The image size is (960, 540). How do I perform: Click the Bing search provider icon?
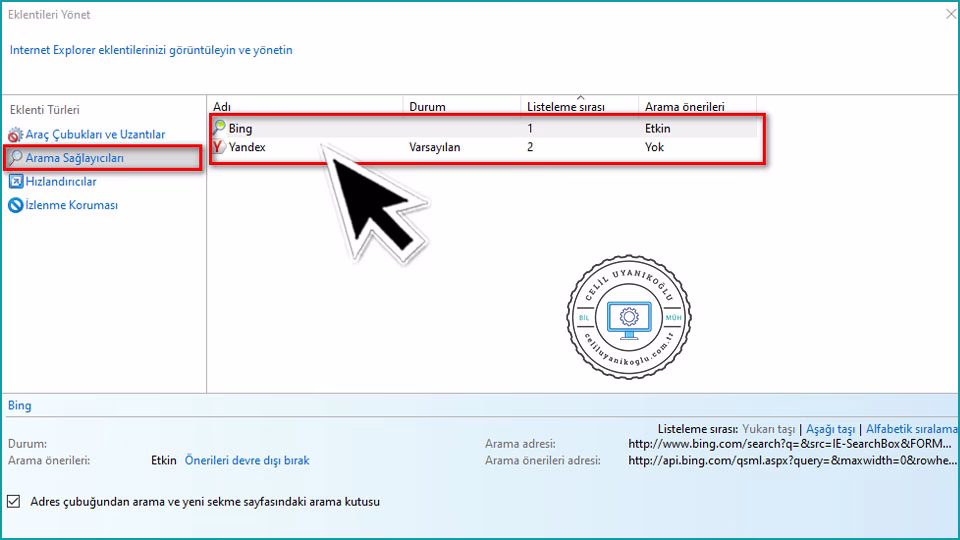(x=219, y=128)
